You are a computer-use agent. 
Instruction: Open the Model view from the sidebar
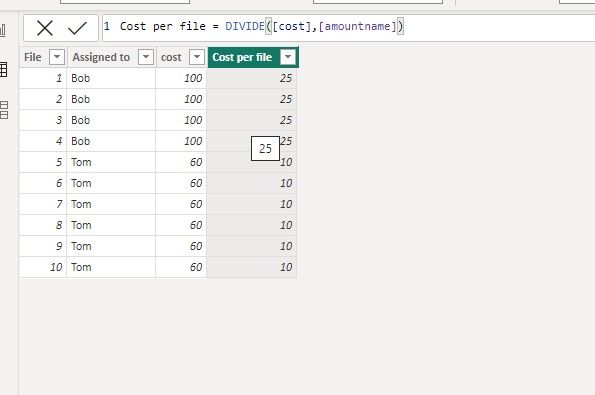click(4, 110)
